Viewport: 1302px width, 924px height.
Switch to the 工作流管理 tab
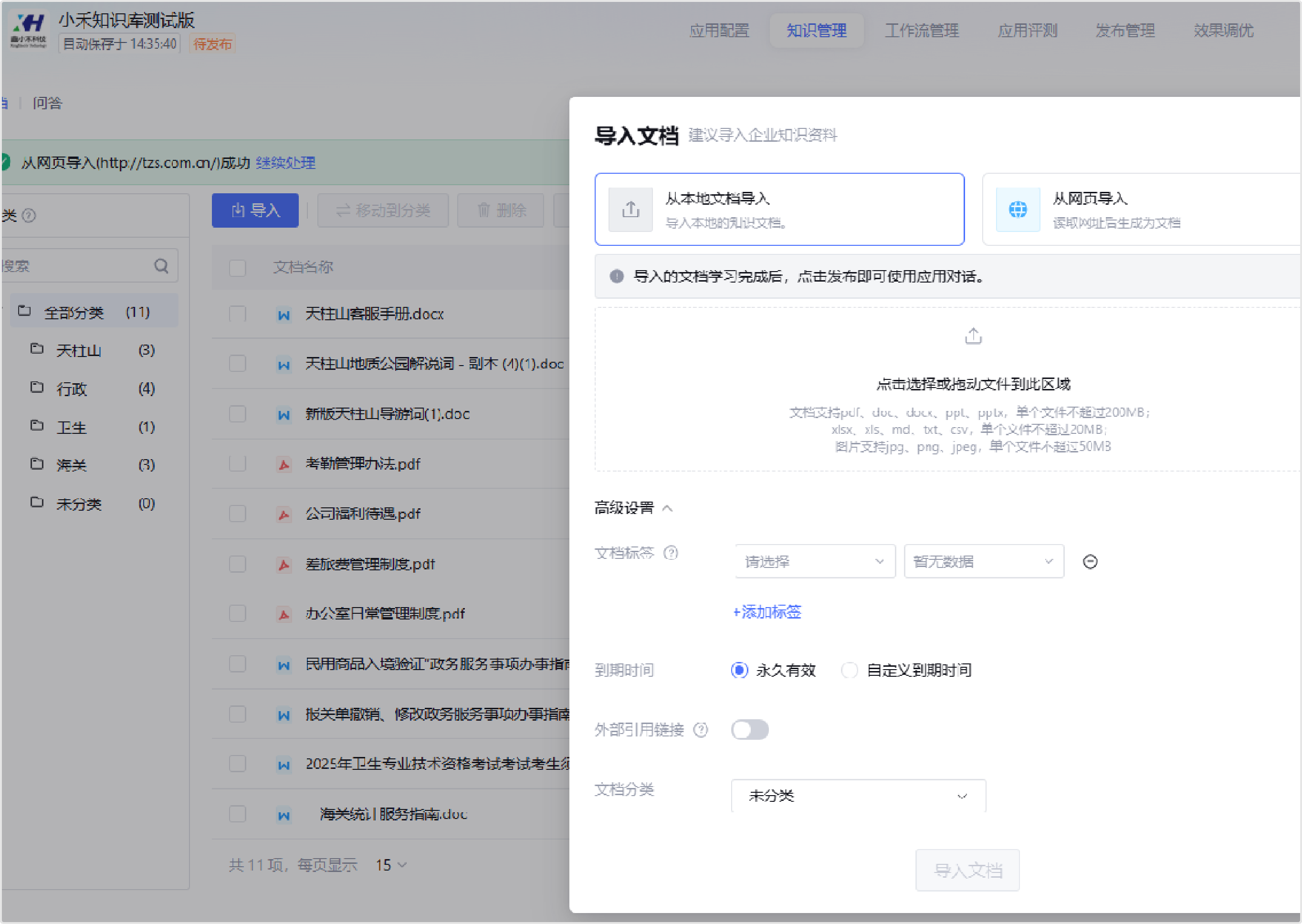[922, 31]
